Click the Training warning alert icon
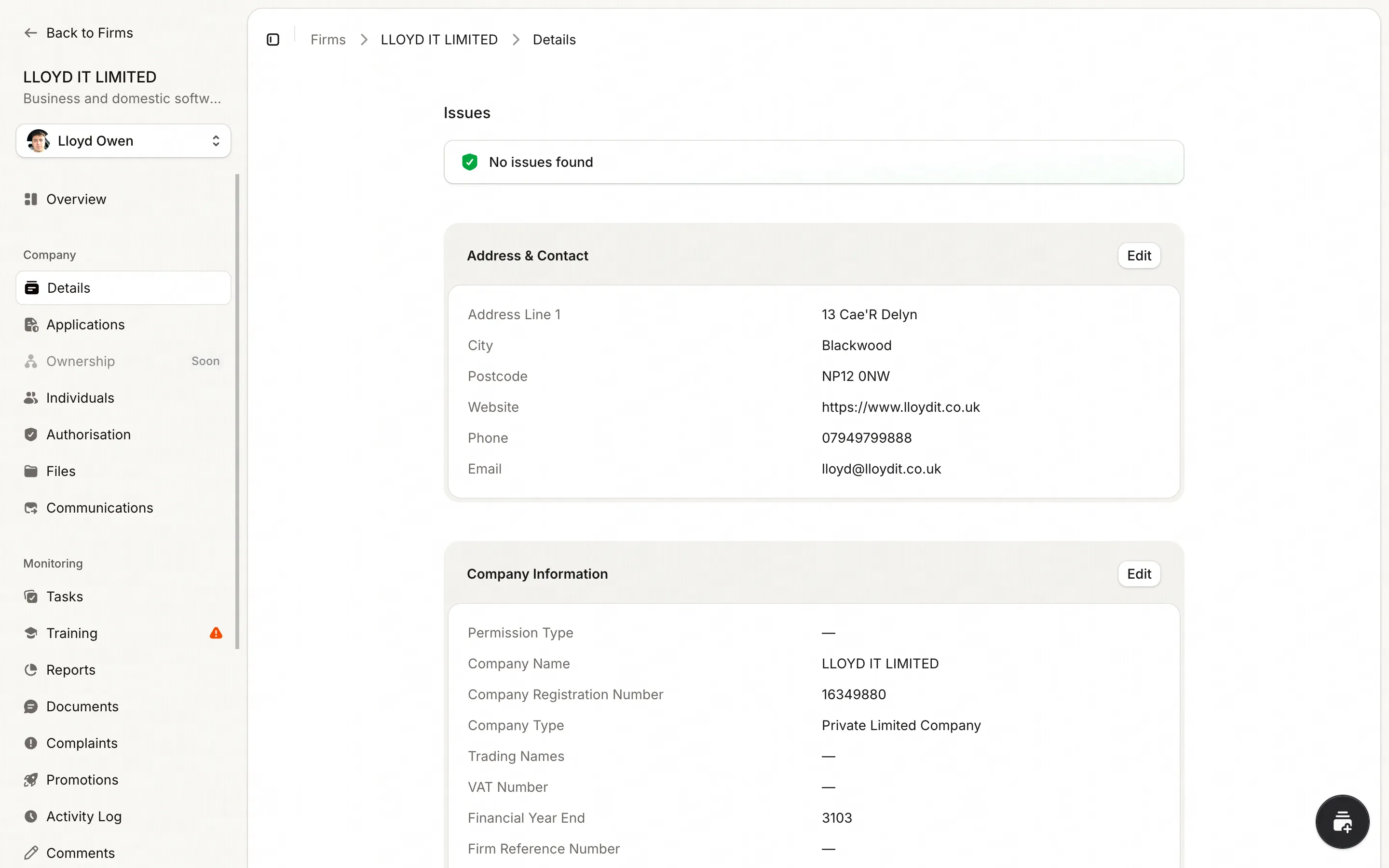Viewport: 1389px width, 868px height. point(216,633)
